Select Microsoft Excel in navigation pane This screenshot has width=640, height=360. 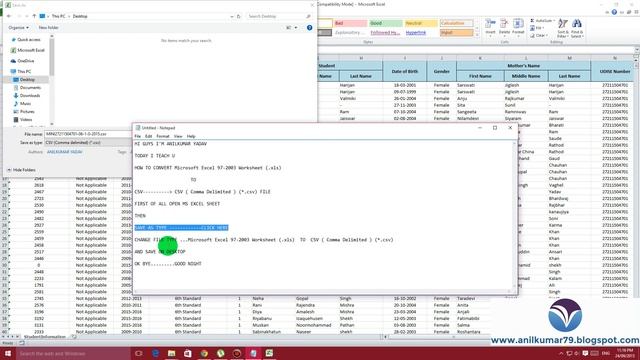click(28, 50)
